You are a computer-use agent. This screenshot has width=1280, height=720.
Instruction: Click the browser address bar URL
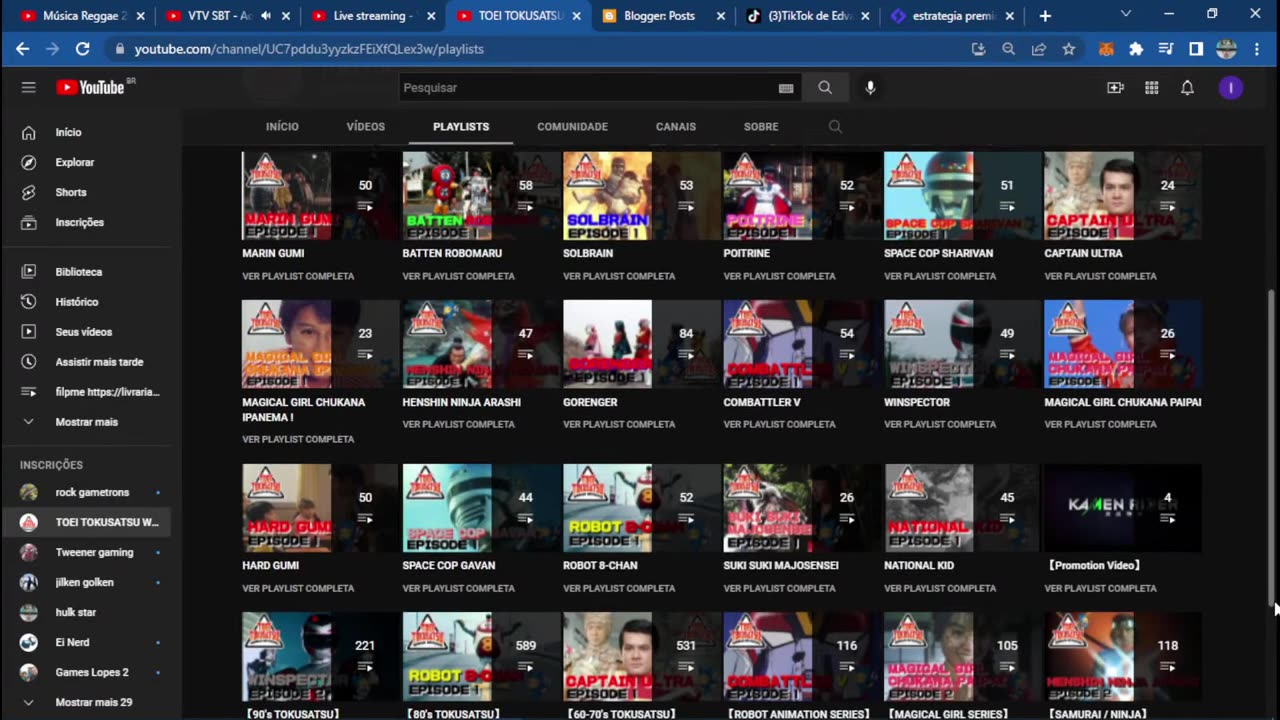point(309,49)
